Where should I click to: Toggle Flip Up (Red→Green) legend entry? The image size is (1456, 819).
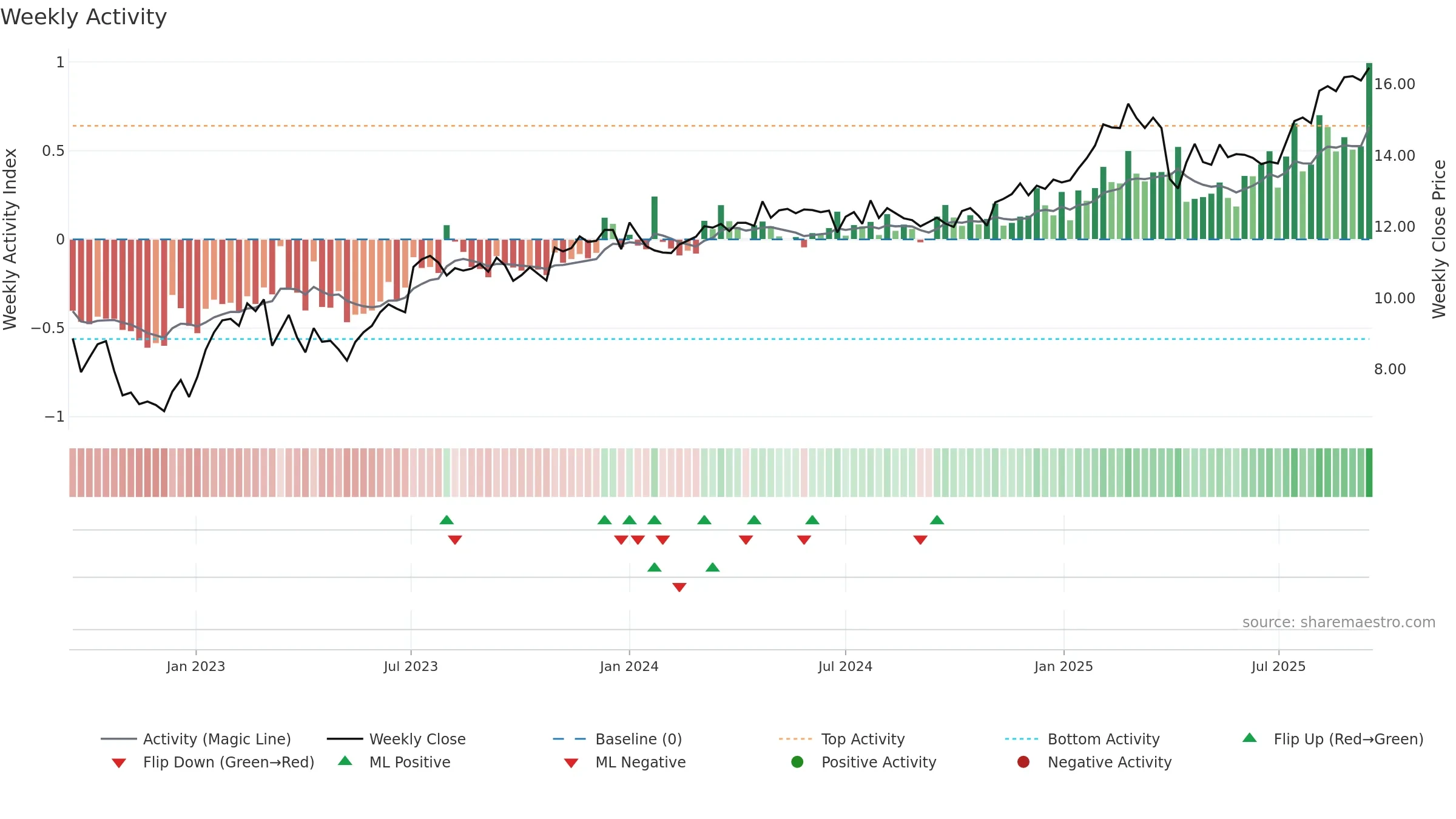coord(1332,739)
